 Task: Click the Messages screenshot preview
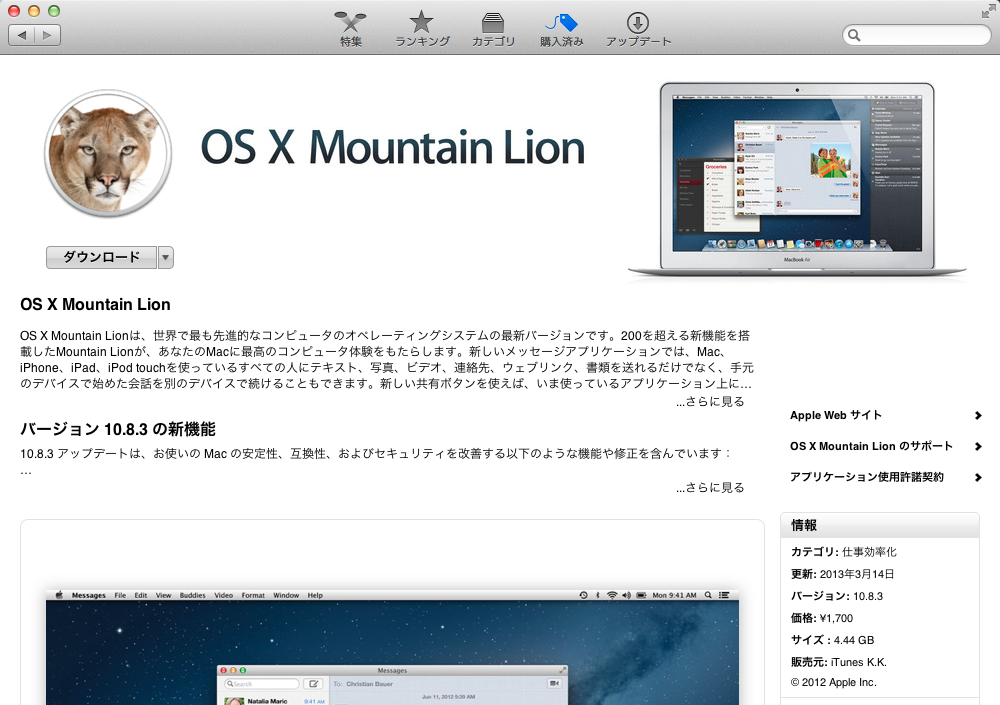click(x=392, y=647)
